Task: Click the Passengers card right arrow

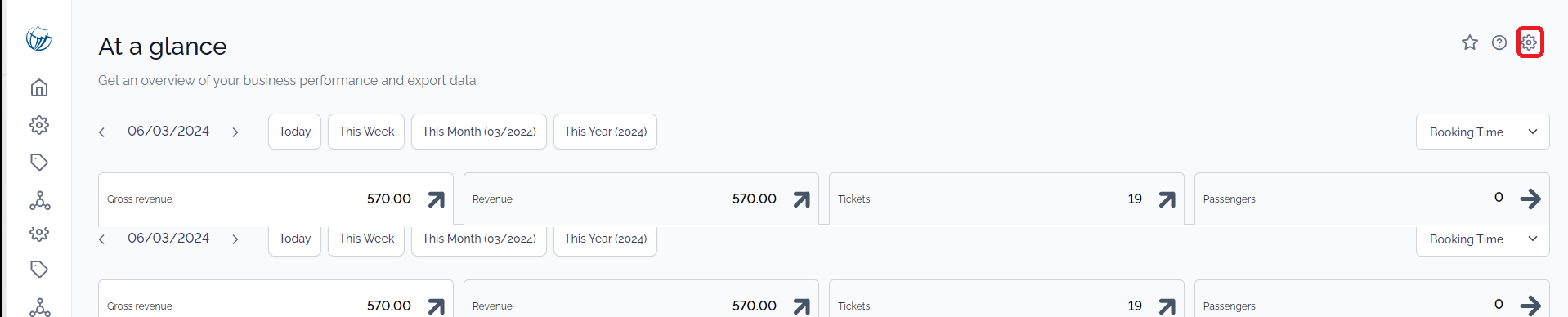Action: [x=1530, y=199]
